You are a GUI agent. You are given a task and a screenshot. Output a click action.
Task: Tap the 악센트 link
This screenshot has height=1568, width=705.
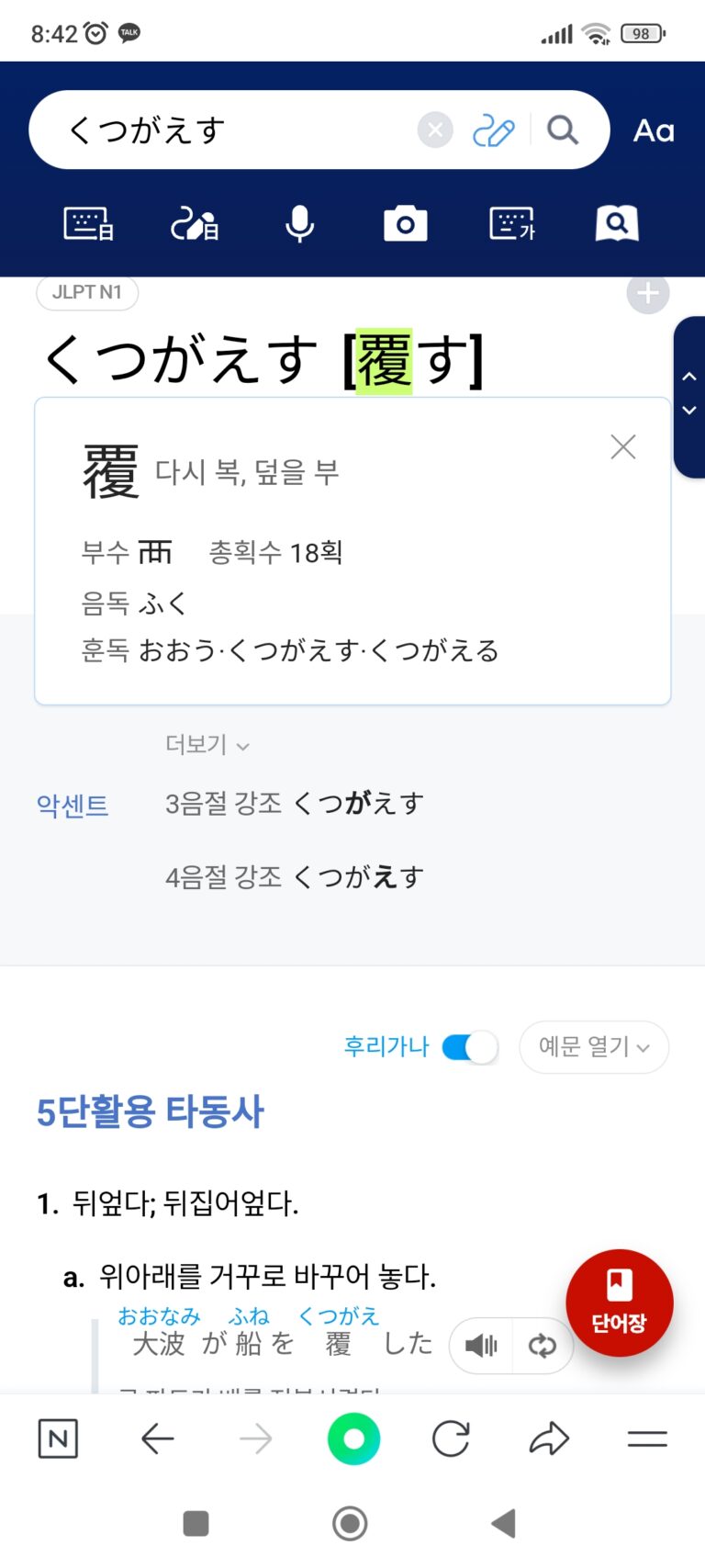(x=73, y=806)
